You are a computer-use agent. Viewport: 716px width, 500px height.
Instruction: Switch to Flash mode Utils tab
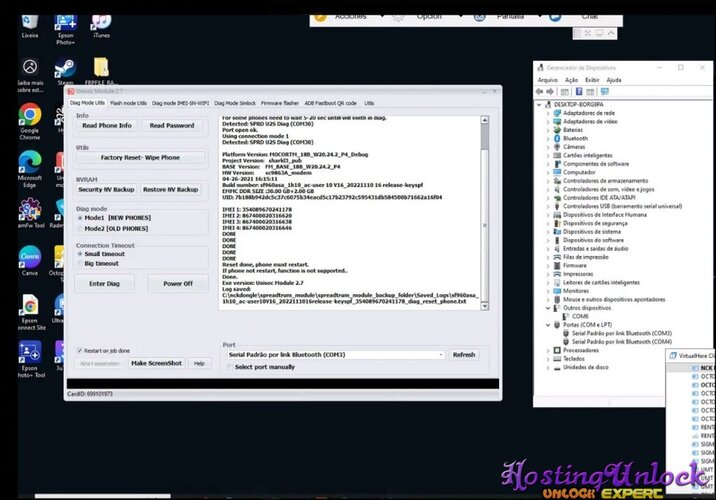coord(128,103)
